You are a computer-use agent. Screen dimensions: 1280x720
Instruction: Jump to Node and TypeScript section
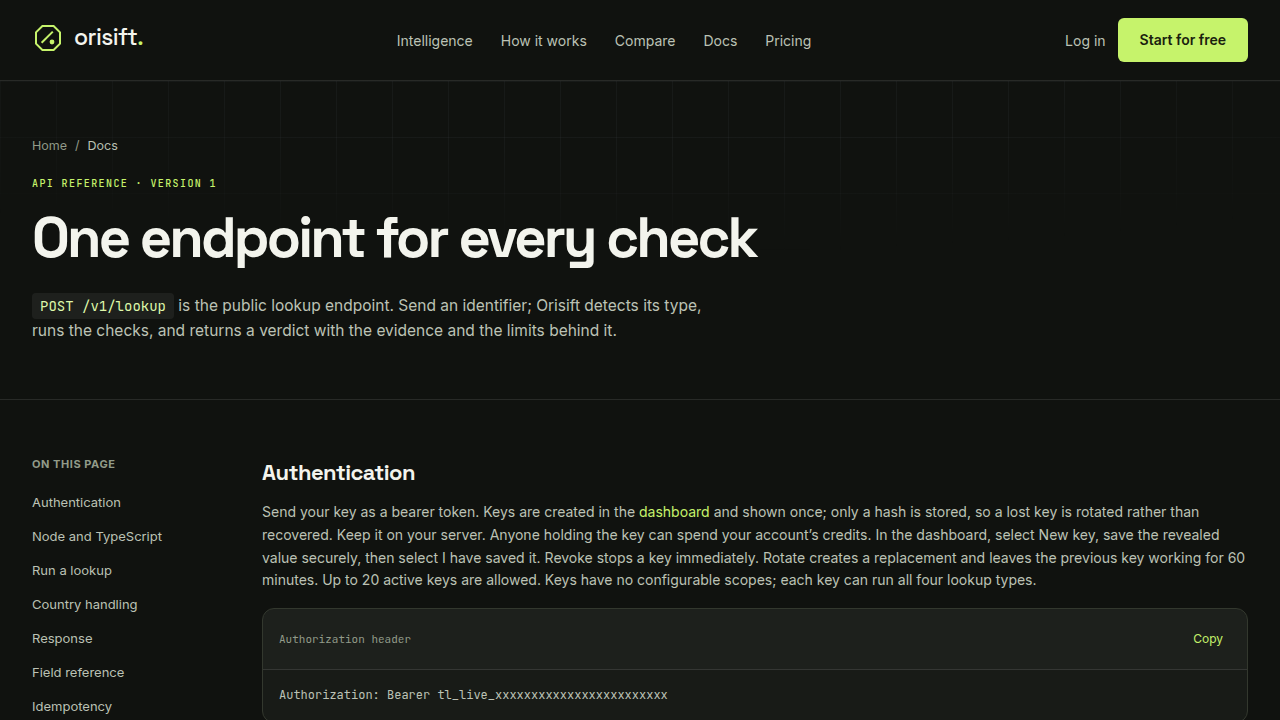coord(97,537)
